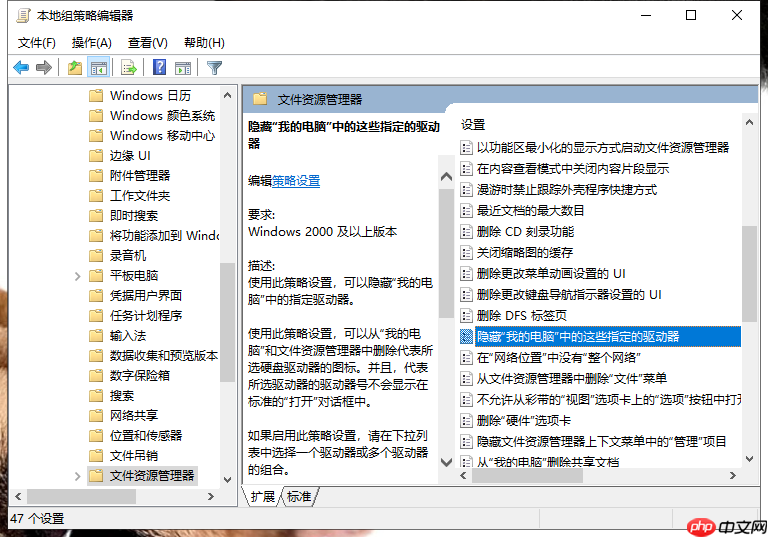
Task: Select 在"网络位置"中没有"整个网络" setting
Action: tap(552, 358)
